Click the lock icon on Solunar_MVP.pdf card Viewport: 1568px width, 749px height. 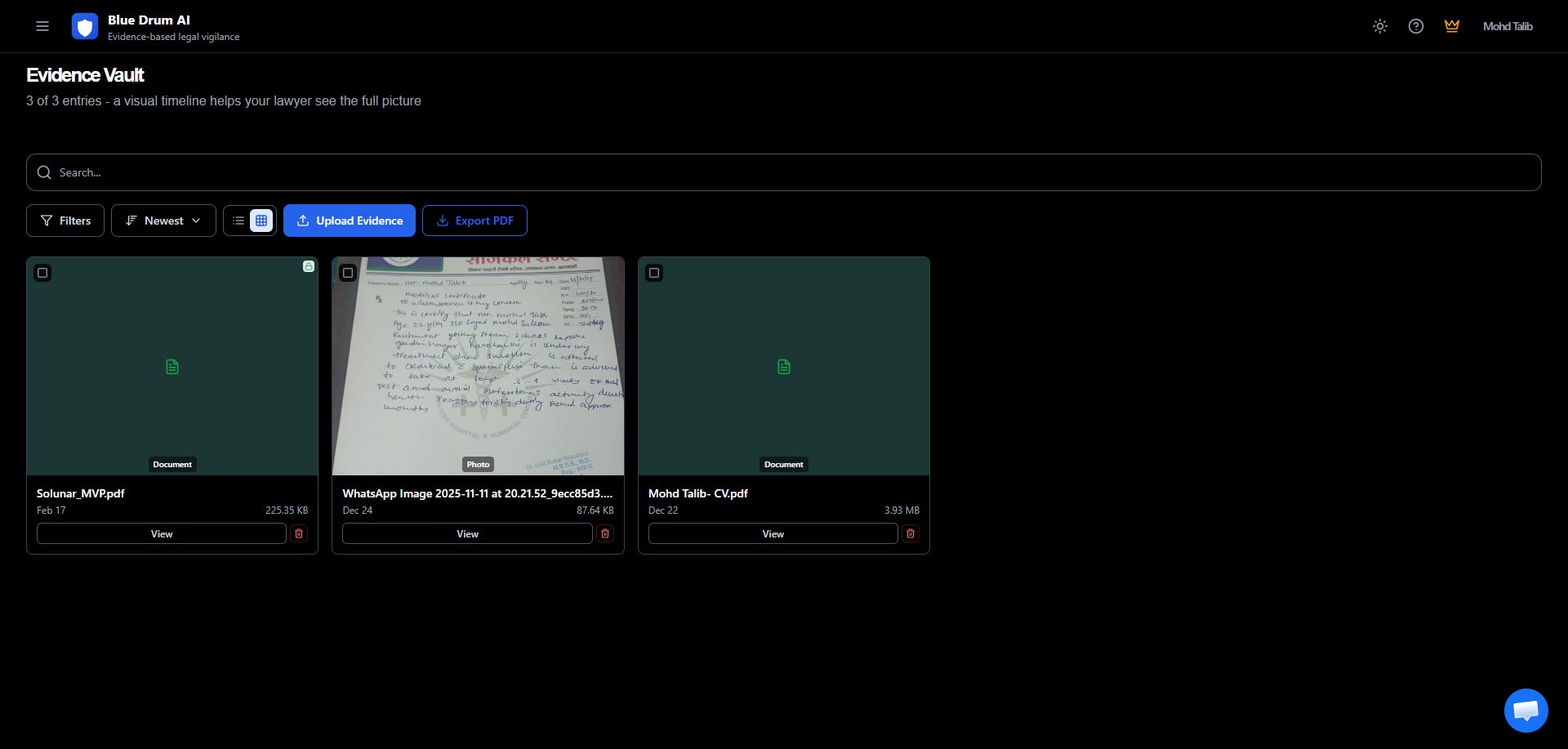308,266
